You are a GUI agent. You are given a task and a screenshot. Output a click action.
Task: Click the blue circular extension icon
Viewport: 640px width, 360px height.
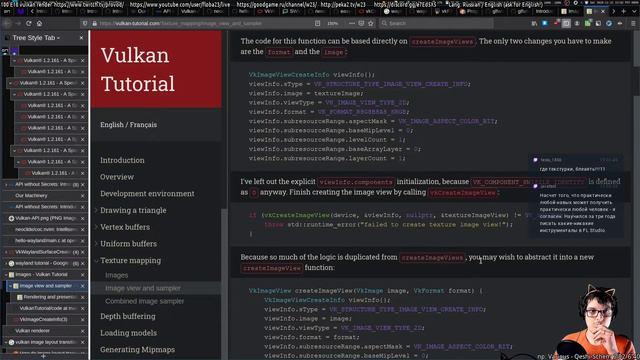609,23
